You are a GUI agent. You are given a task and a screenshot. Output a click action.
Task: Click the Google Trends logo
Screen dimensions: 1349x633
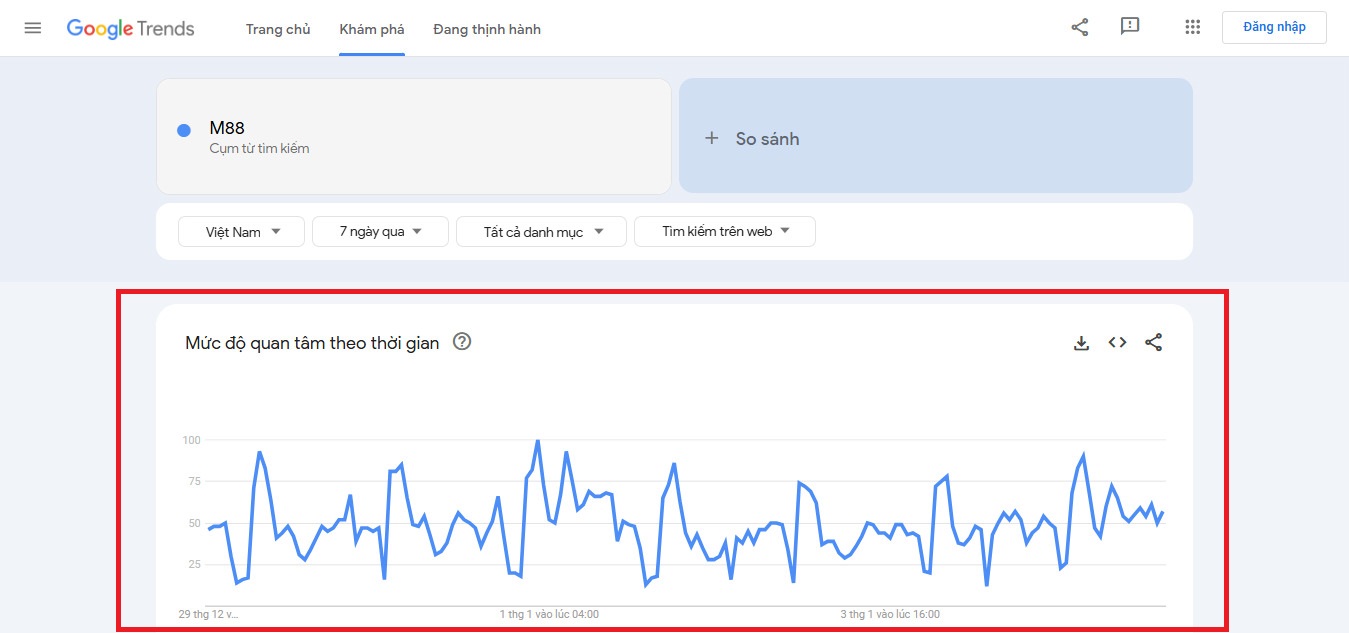point(131,28)
